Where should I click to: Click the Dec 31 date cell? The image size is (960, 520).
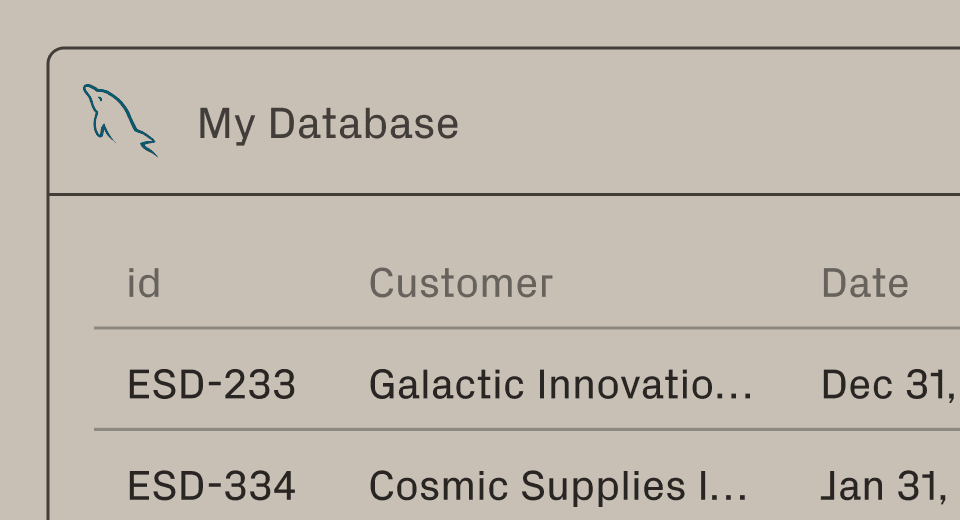tap(883, 385)
